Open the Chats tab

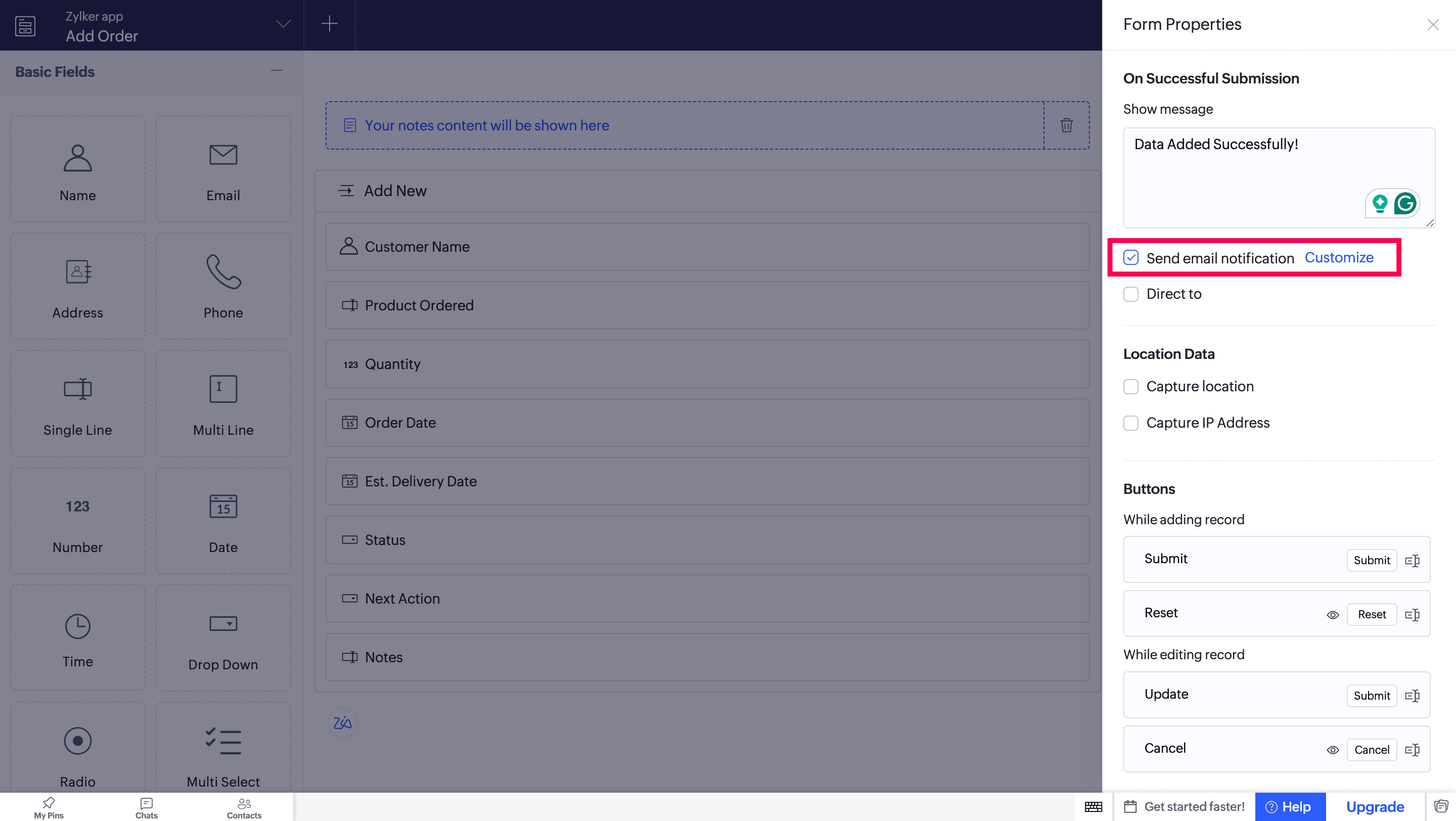pyautogui.click(x=147, y=807)
